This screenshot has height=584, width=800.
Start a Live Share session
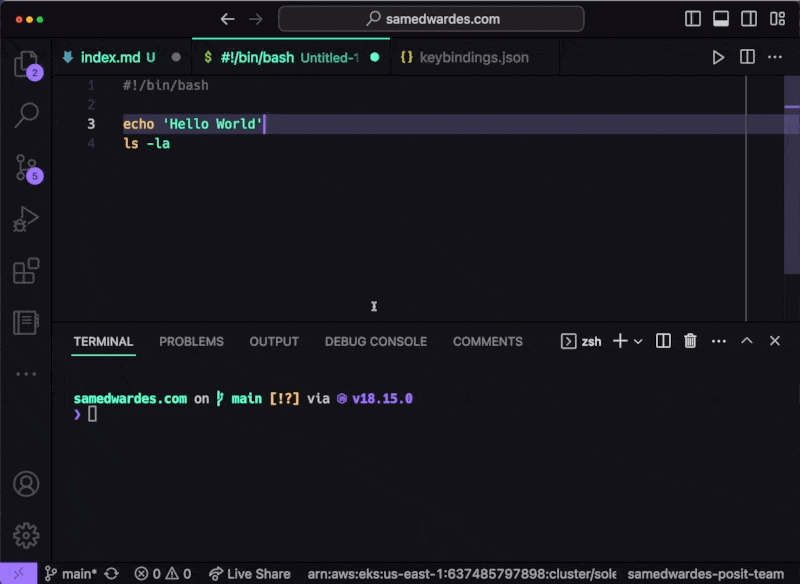pos(249,573)
